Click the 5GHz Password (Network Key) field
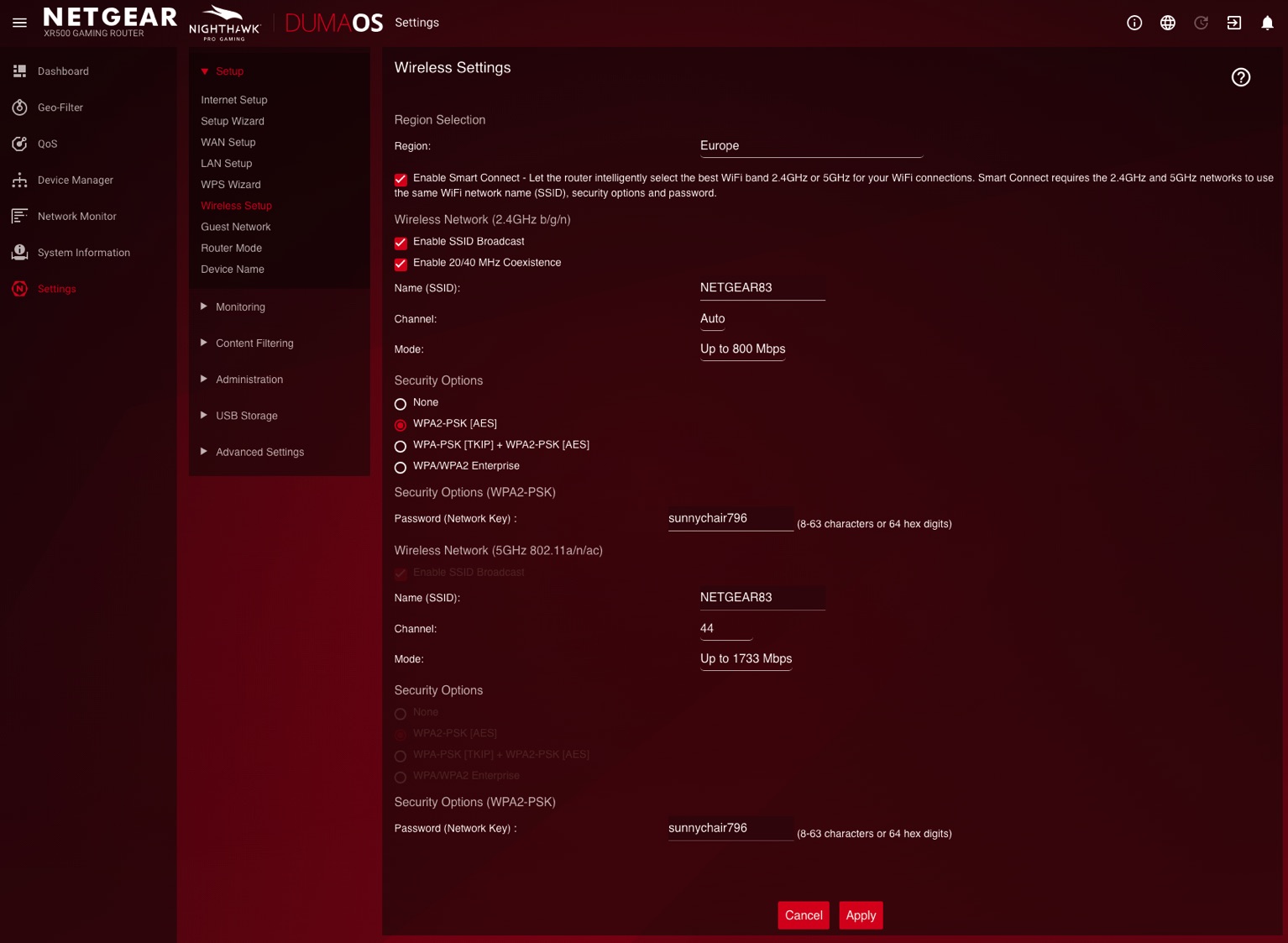The width and height of the screenshot is (1288, 943). (730, 829)
